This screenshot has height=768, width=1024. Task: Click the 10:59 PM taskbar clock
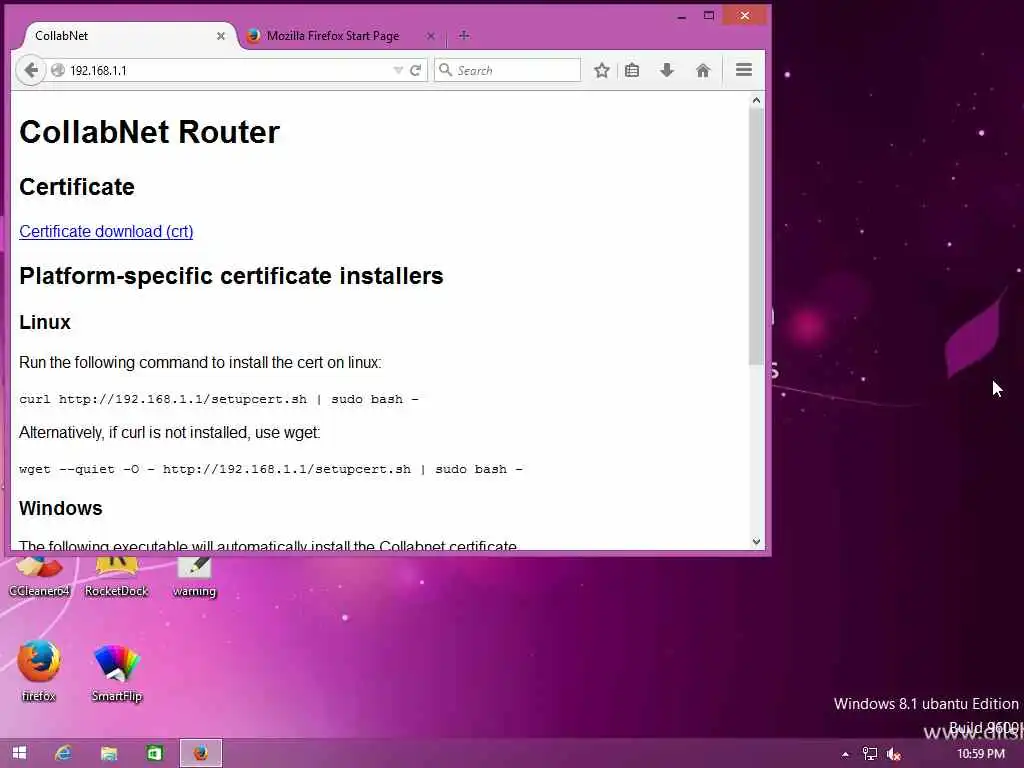tap(981, 754)
